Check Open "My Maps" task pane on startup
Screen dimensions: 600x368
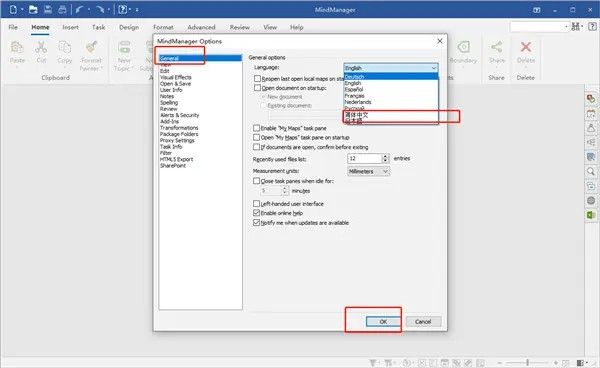pos(256,137)
